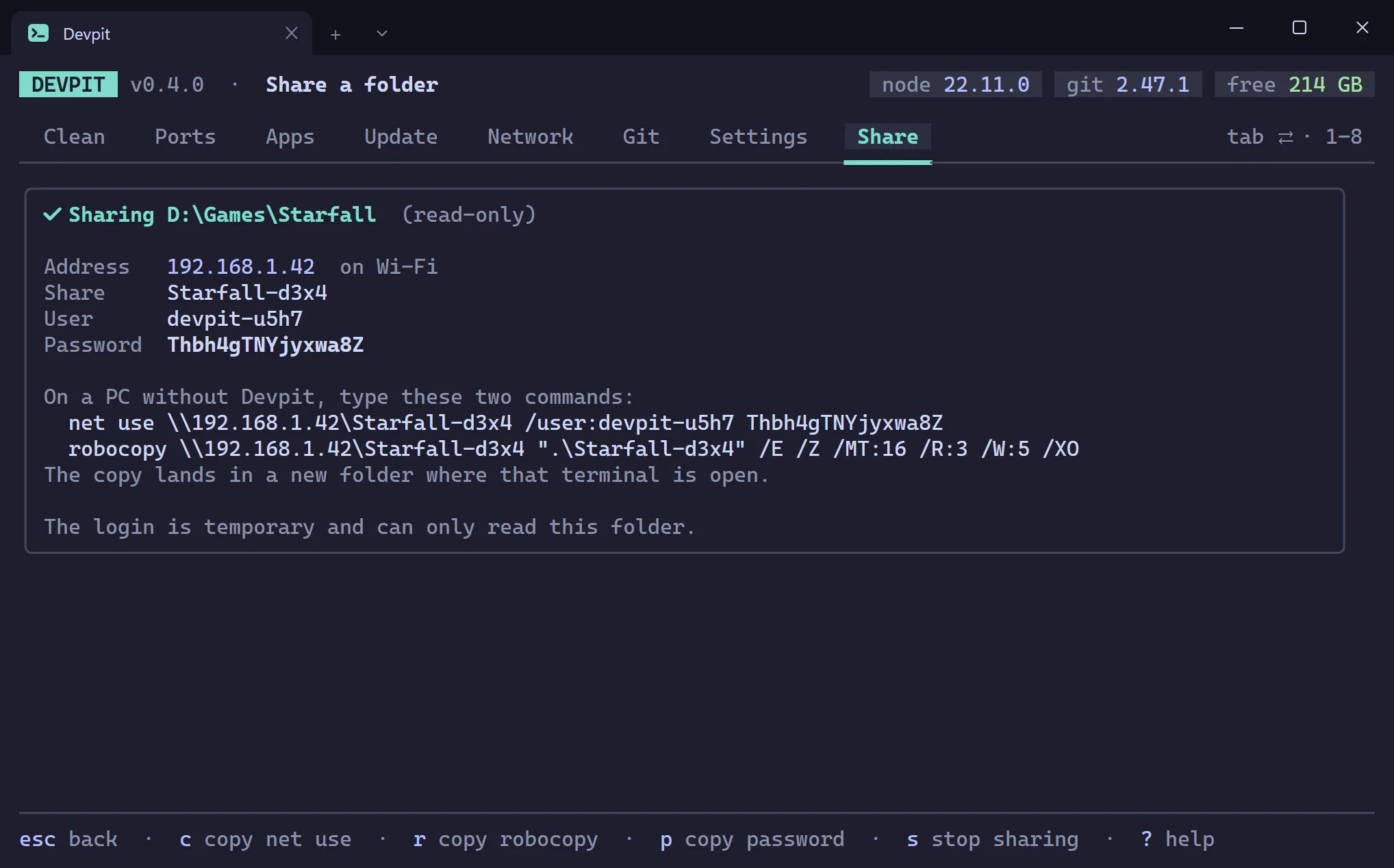Screen dimensions: 1394x868
Task: Click the esc back hint
Action: pos(68,839)
